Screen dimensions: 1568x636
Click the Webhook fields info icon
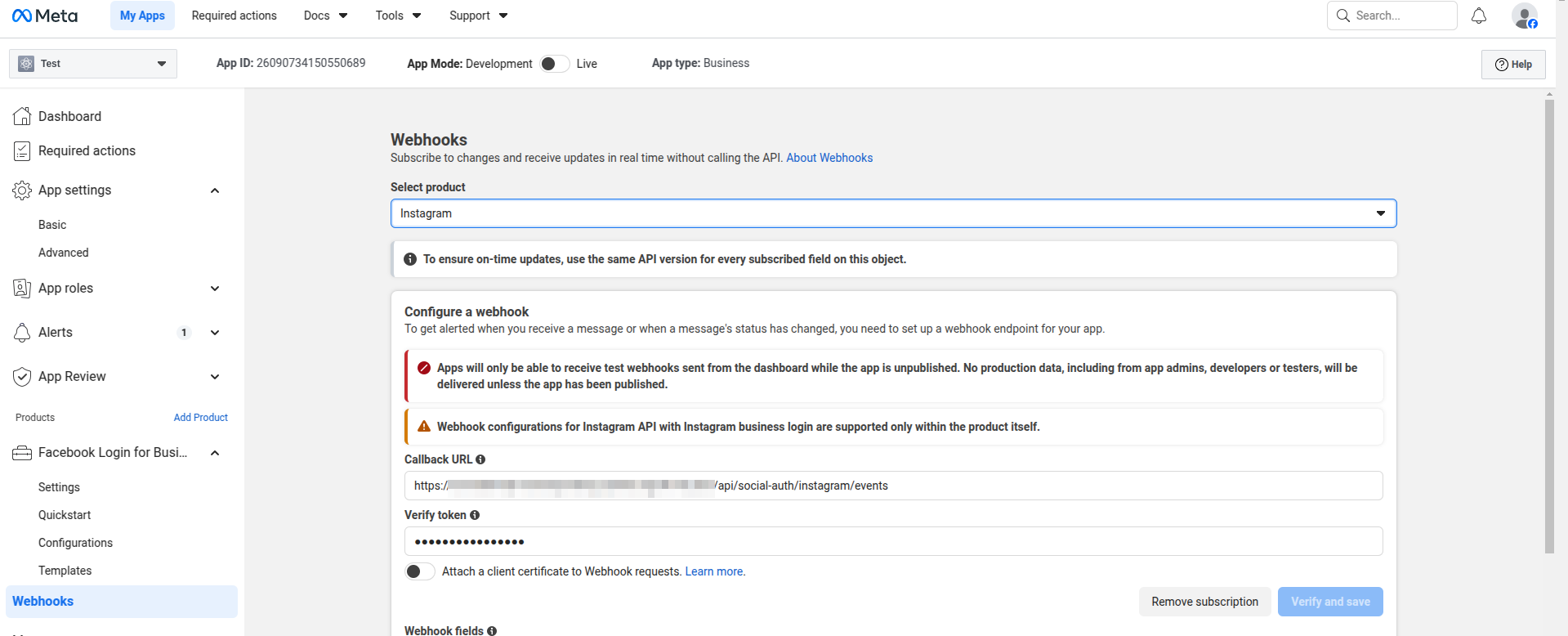click(x=492, y=630)
